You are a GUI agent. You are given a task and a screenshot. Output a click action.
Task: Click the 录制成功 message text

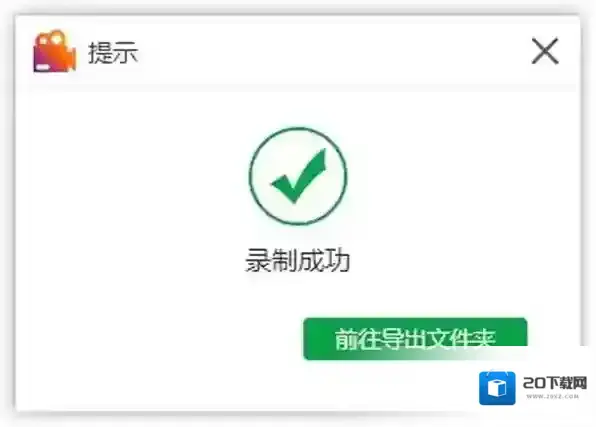297,260
